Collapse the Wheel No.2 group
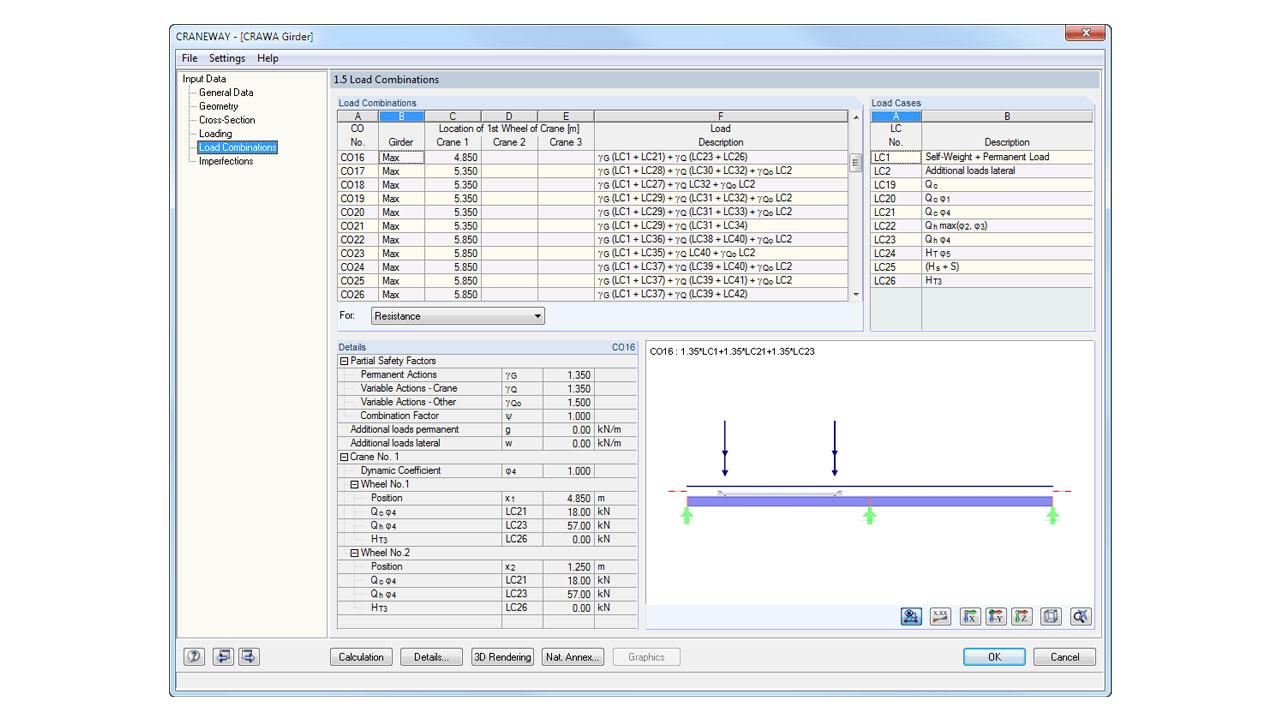The height and width of the screenshot is (720, 1280). (x=354, y=553)
